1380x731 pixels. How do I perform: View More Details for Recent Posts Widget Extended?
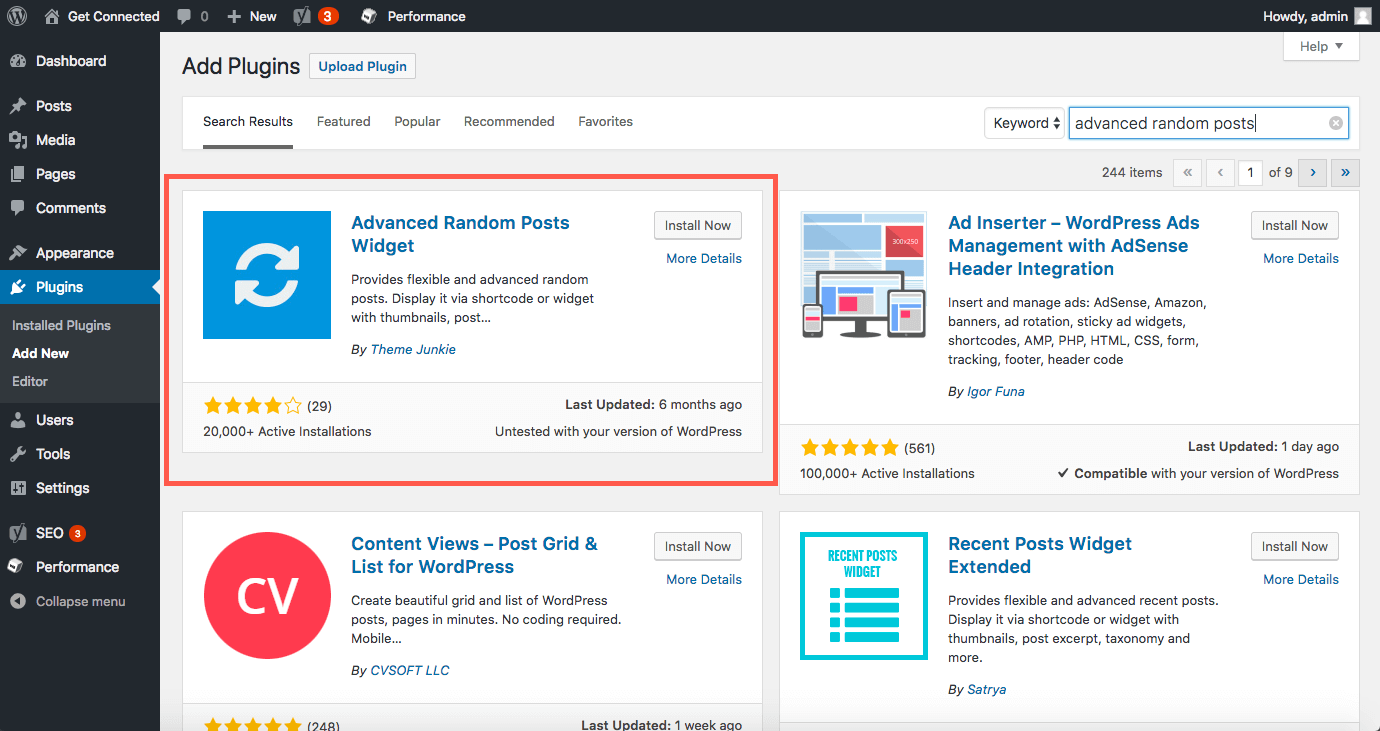(1301, 579)
